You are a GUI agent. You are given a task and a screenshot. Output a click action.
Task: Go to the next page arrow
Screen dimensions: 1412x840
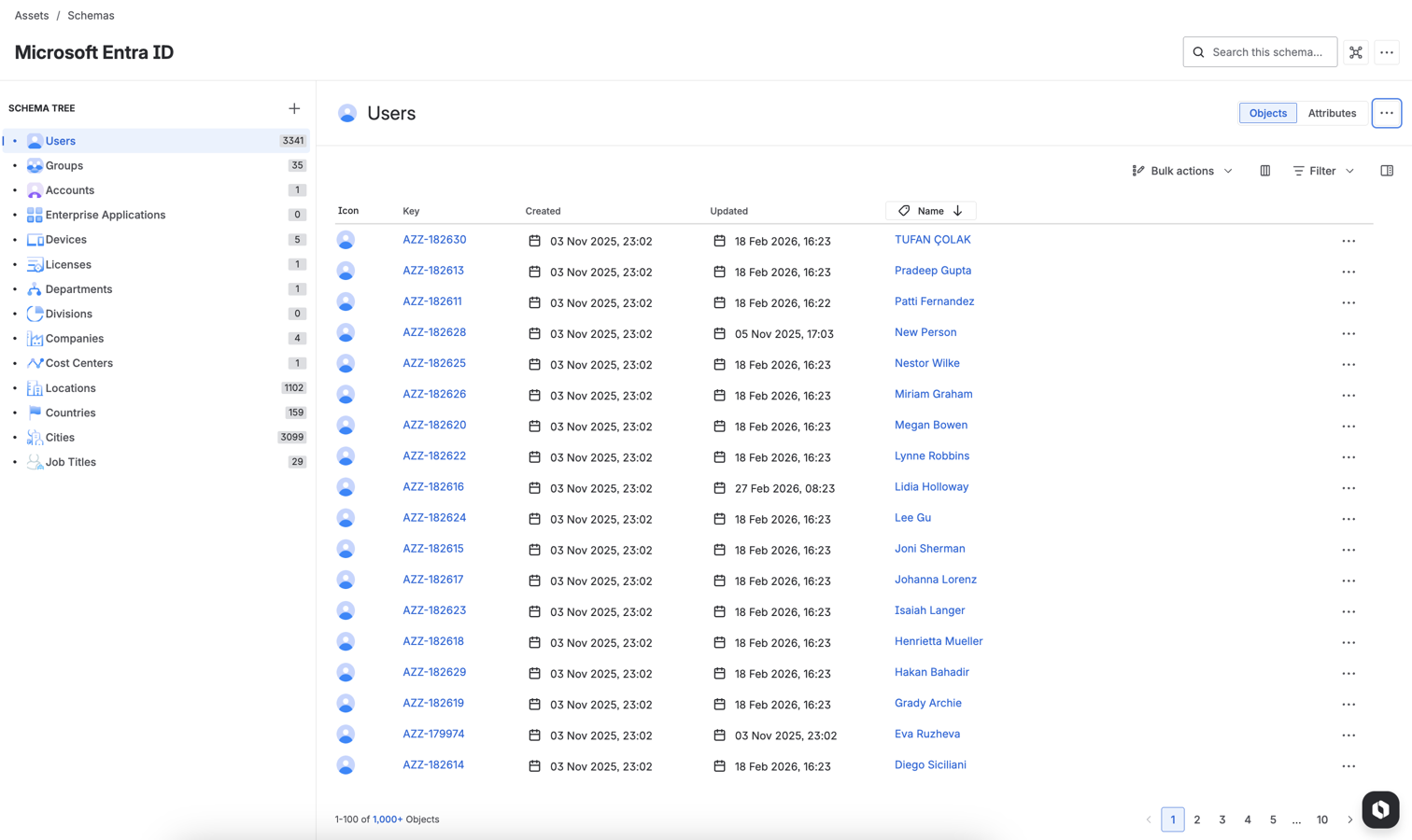pos(1349,819)
